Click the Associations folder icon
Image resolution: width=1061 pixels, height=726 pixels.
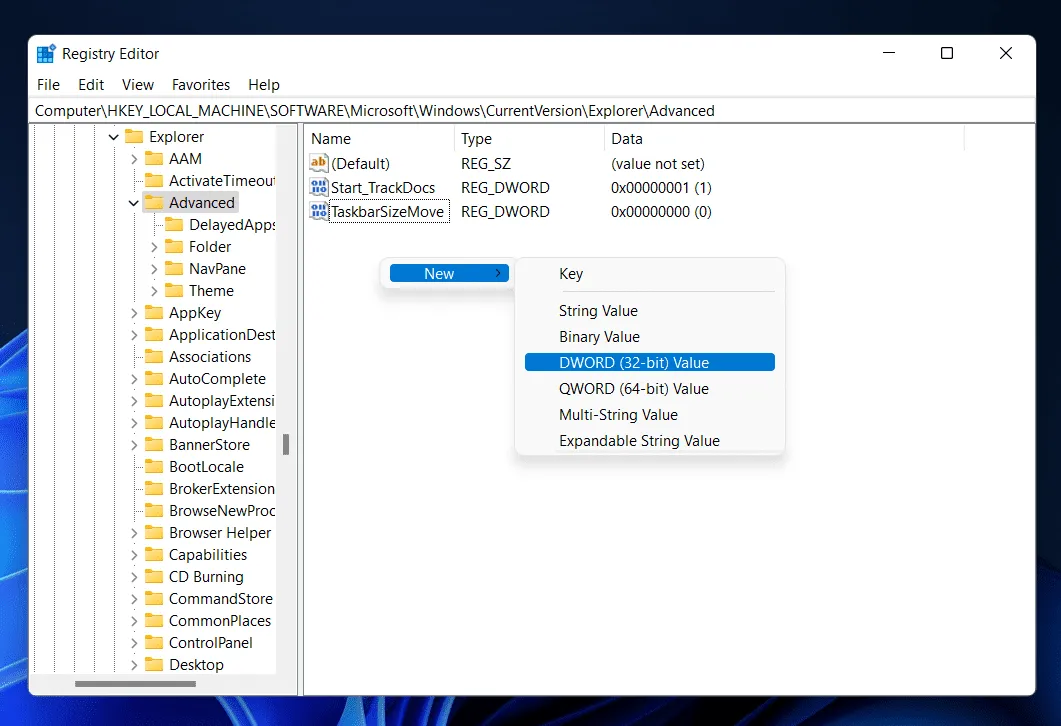[154, 357]
